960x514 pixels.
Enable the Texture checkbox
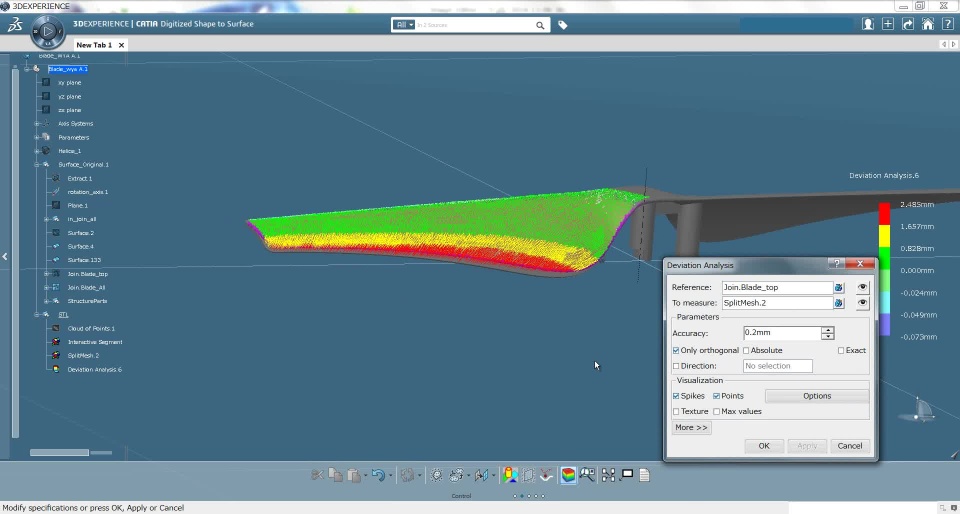point(676,411)
